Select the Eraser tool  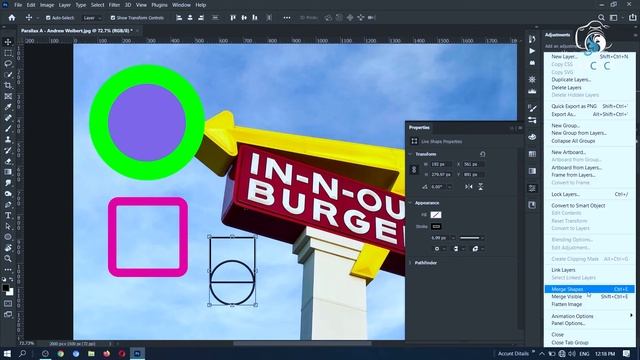[8, 161]
